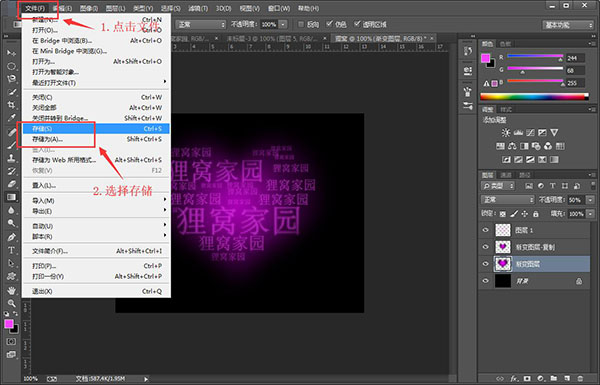Select the Horizontal Type tool
This screenshot has width=600, height=385.
coord(11,250)
